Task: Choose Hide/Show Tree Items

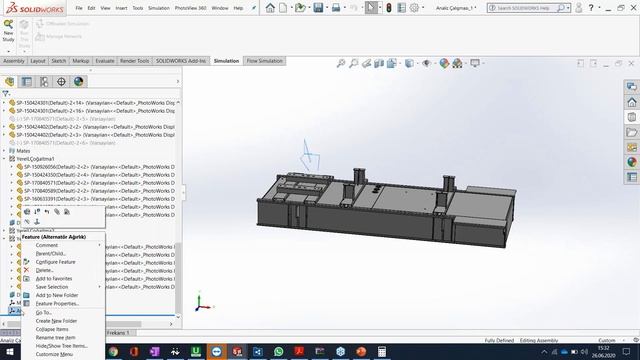Action: pos(61,346)
